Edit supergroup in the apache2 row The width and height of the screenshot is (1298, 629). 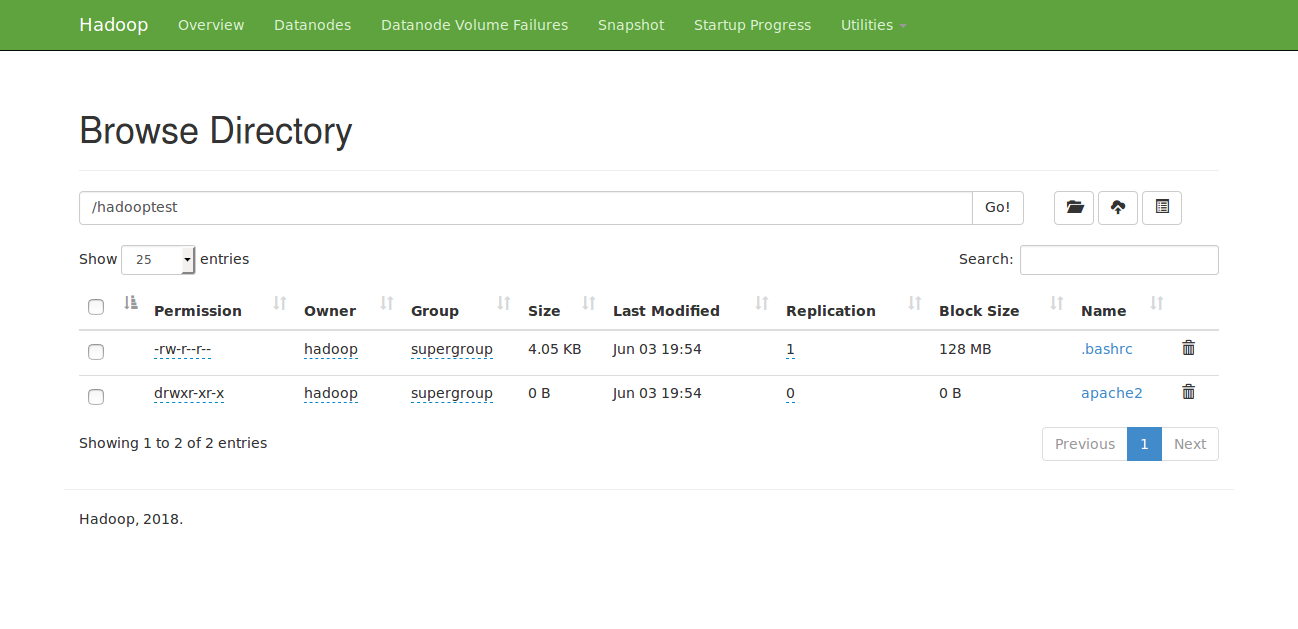coord(452,393)
